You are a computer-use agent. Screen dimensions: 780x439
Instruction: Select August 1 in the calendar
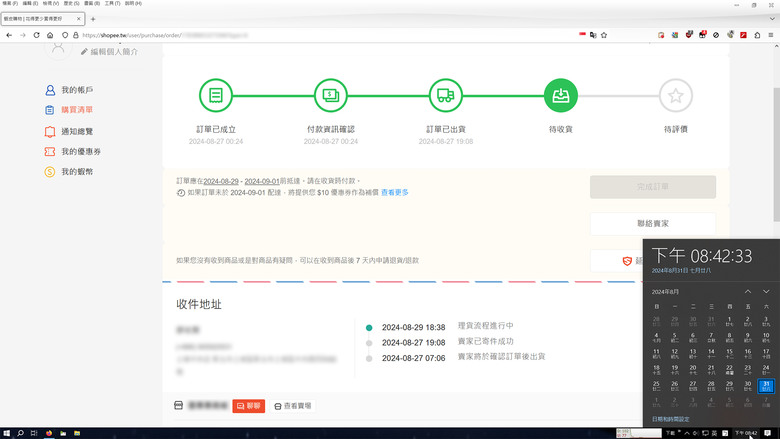pyautogui.click(x=729, y=321)
